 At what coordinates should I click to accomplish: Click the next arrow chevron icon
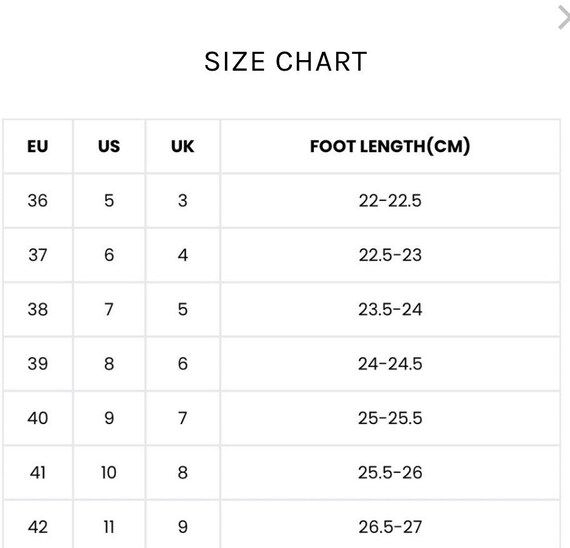pos(564,17)
